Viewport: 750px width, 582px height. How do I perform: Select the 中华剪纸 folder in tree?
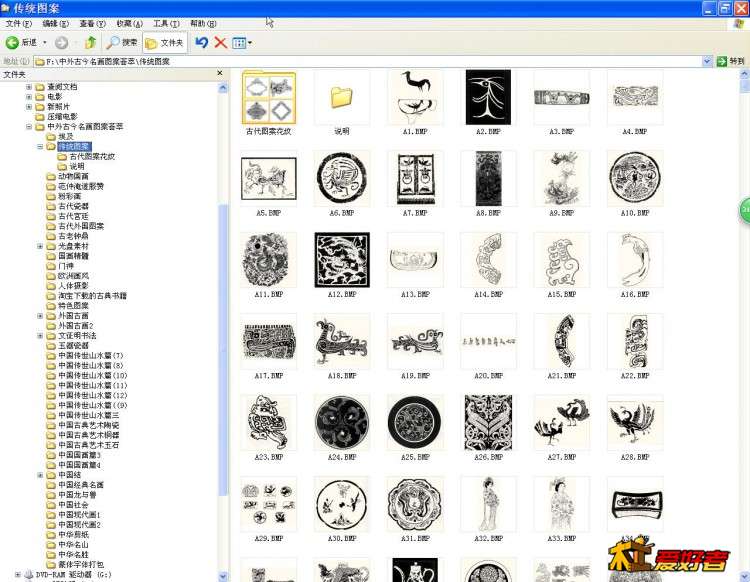pos(73,535)
